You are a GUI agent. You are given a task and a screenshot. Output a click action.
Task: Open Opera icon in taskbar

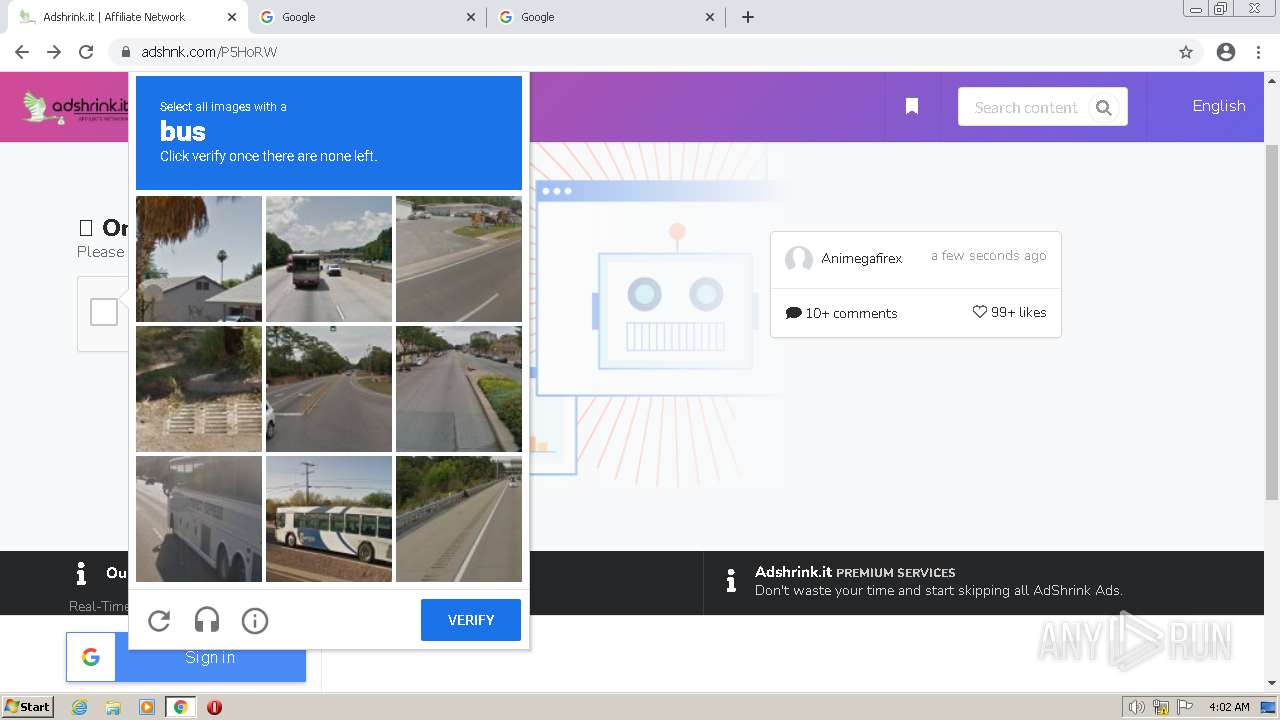[214, 707]
